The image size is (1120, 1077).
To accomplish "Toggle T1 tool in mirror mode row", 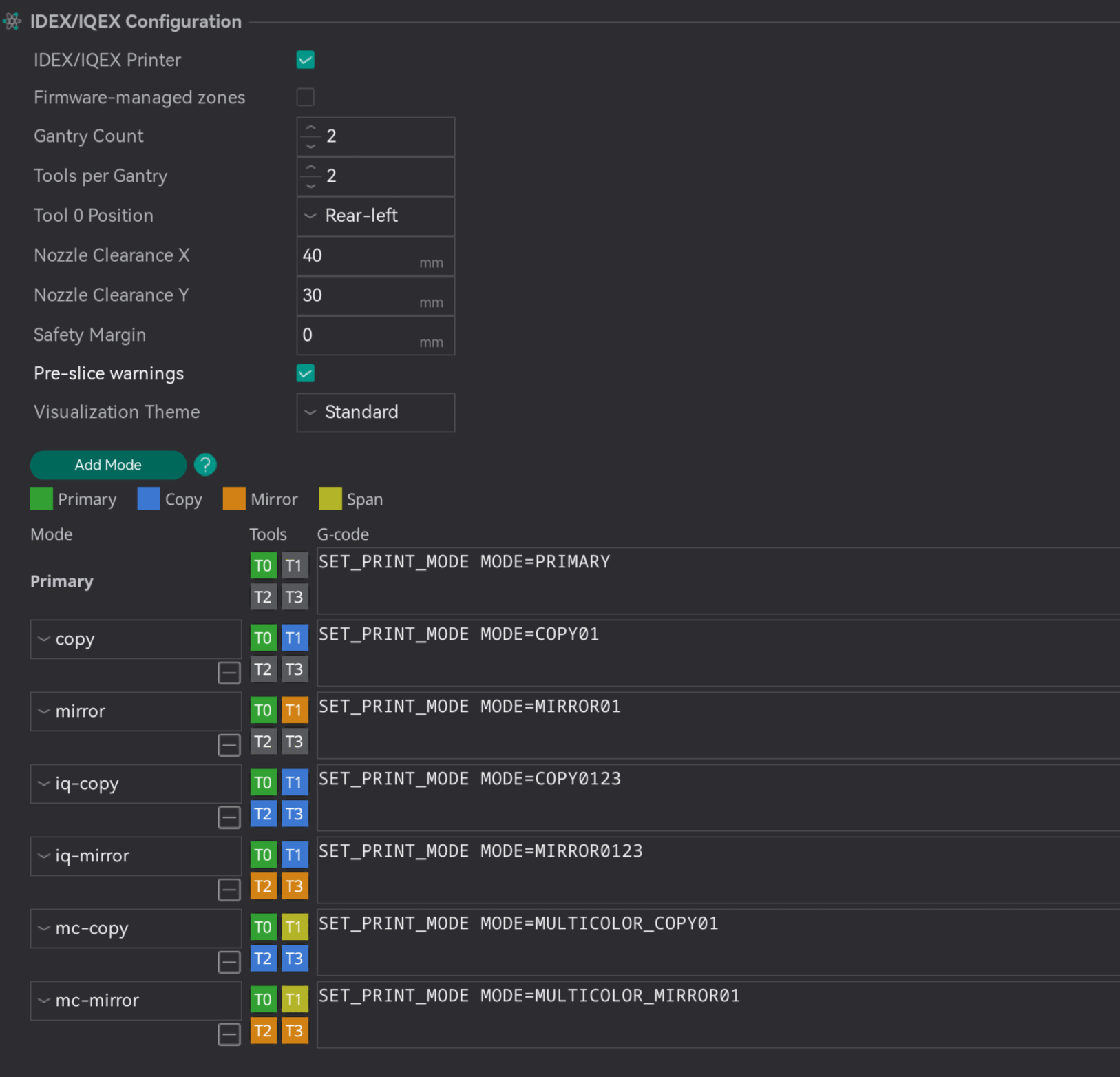I will 295,710.
